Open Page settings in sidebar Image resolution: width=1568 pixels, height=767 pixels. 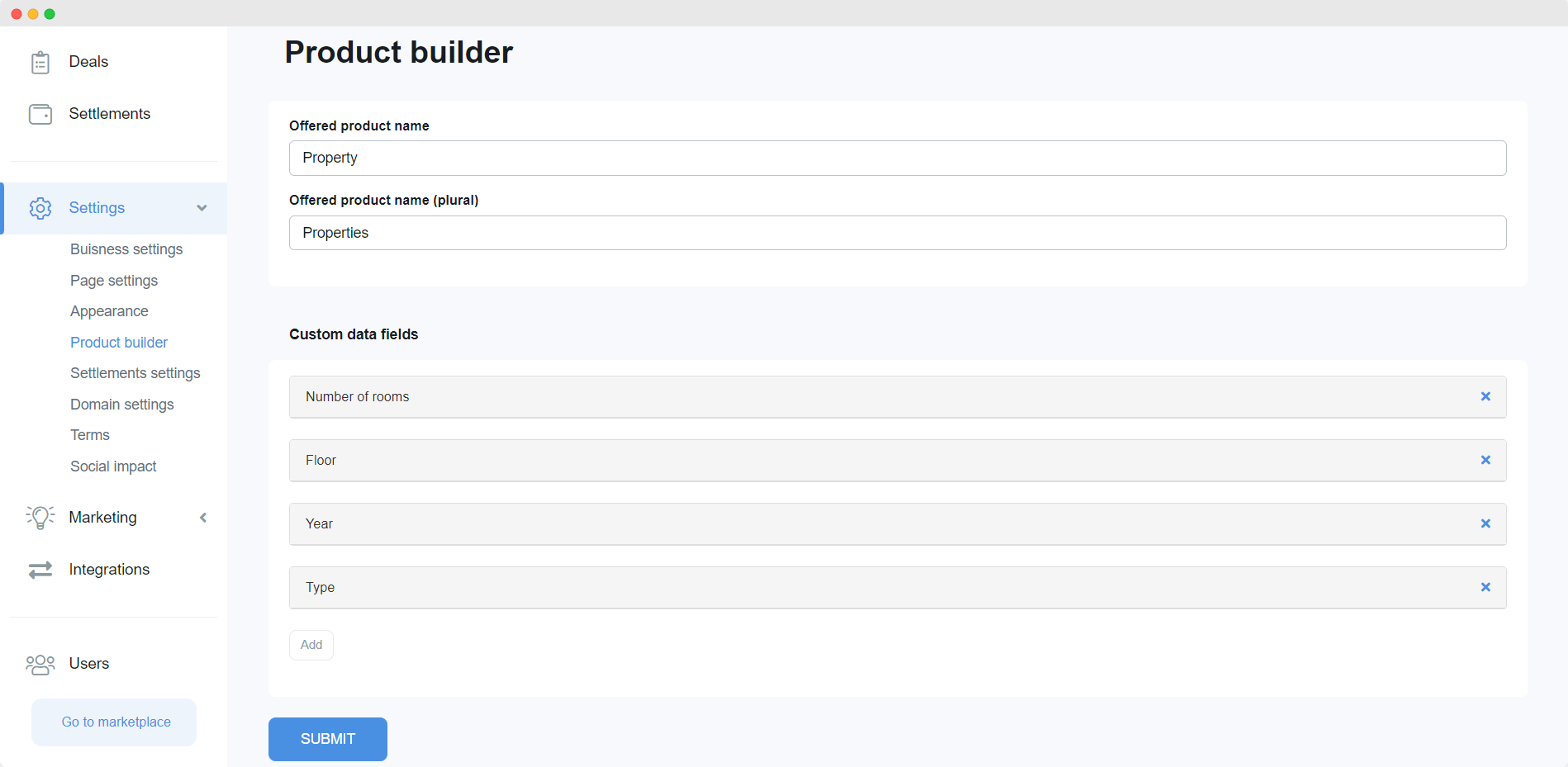(x=114, y=281)
